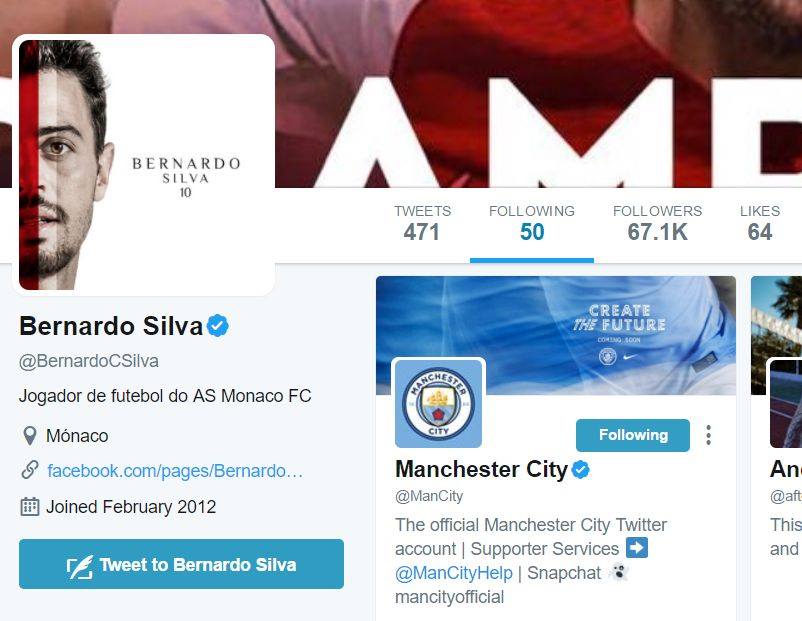The image size is (802, 621).
Task: Click the calendar icon beside Joined February 2012
Action: point(30,506)
